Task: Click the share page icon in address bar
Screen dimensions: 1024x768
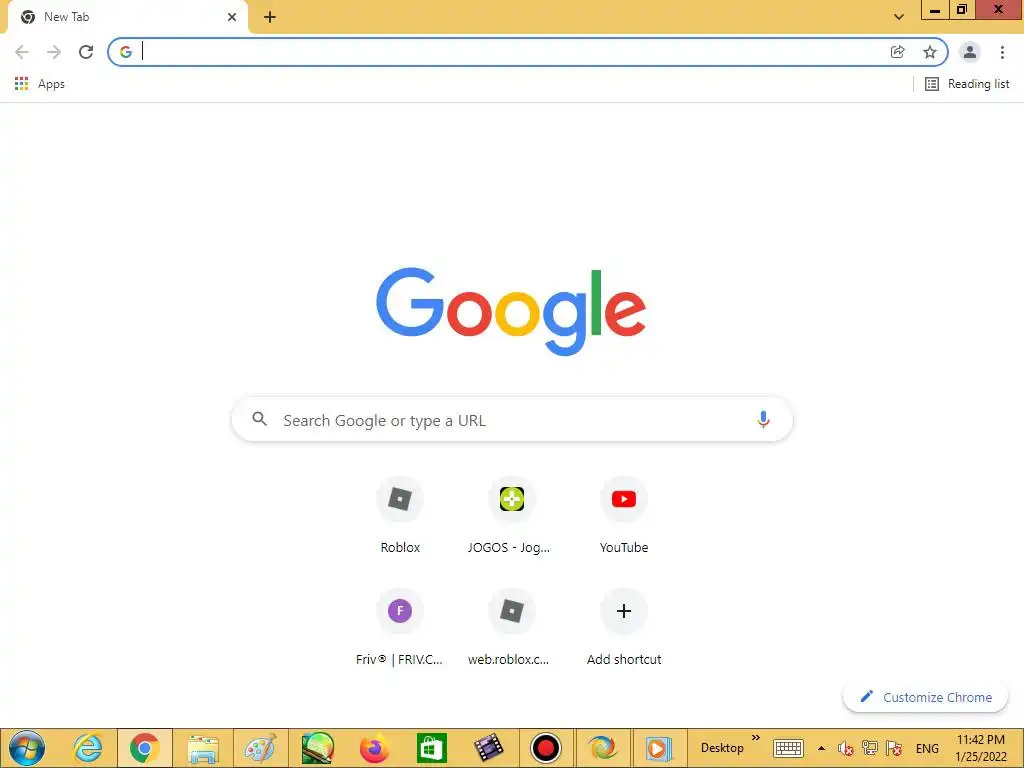Action: (x=898, y=52)
